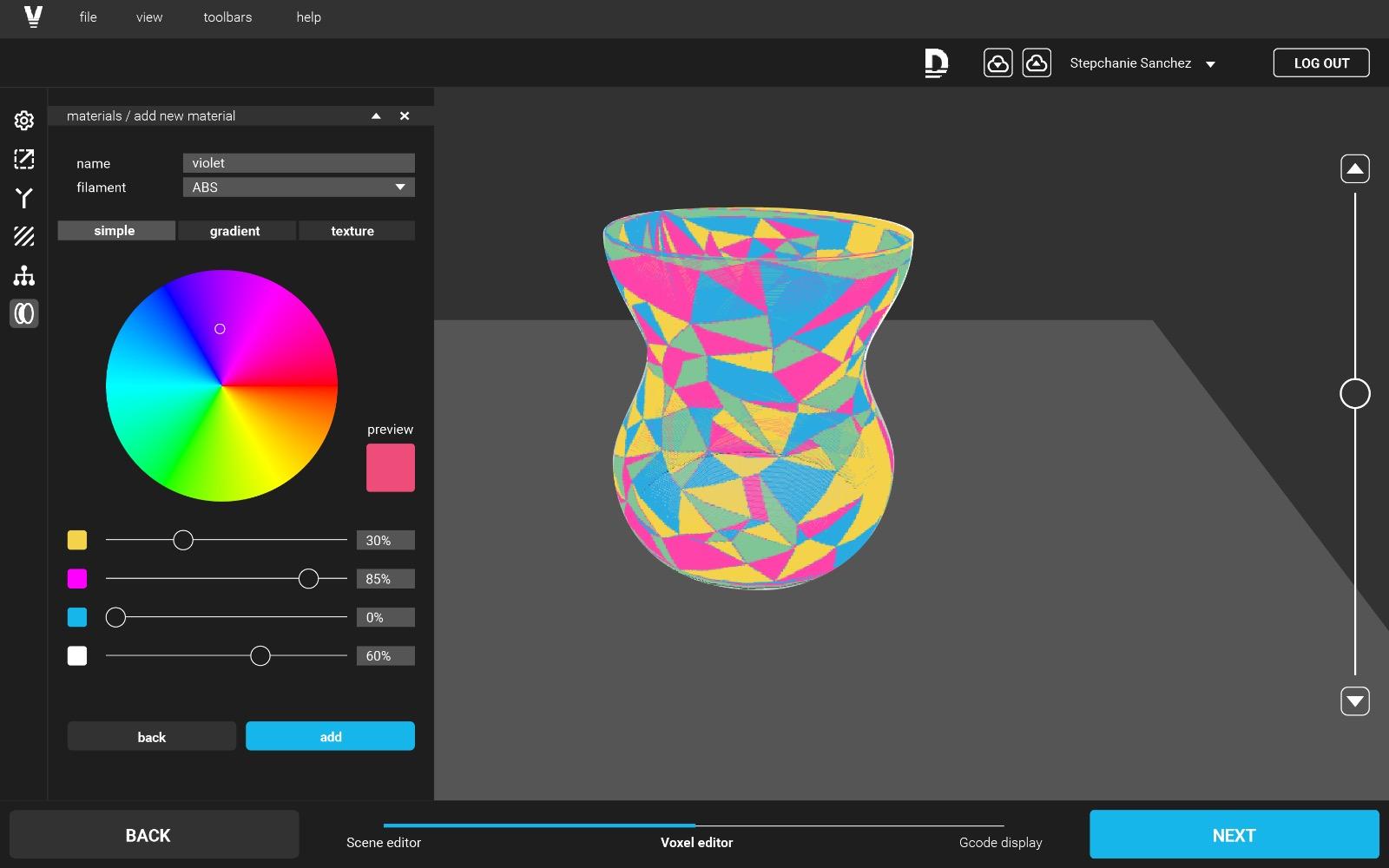Image resolution: width=1389 pixels, height=868 pixels.
Task: Click the cloud upload icon
Action: pyautogui.click(x=1037, y=63)
